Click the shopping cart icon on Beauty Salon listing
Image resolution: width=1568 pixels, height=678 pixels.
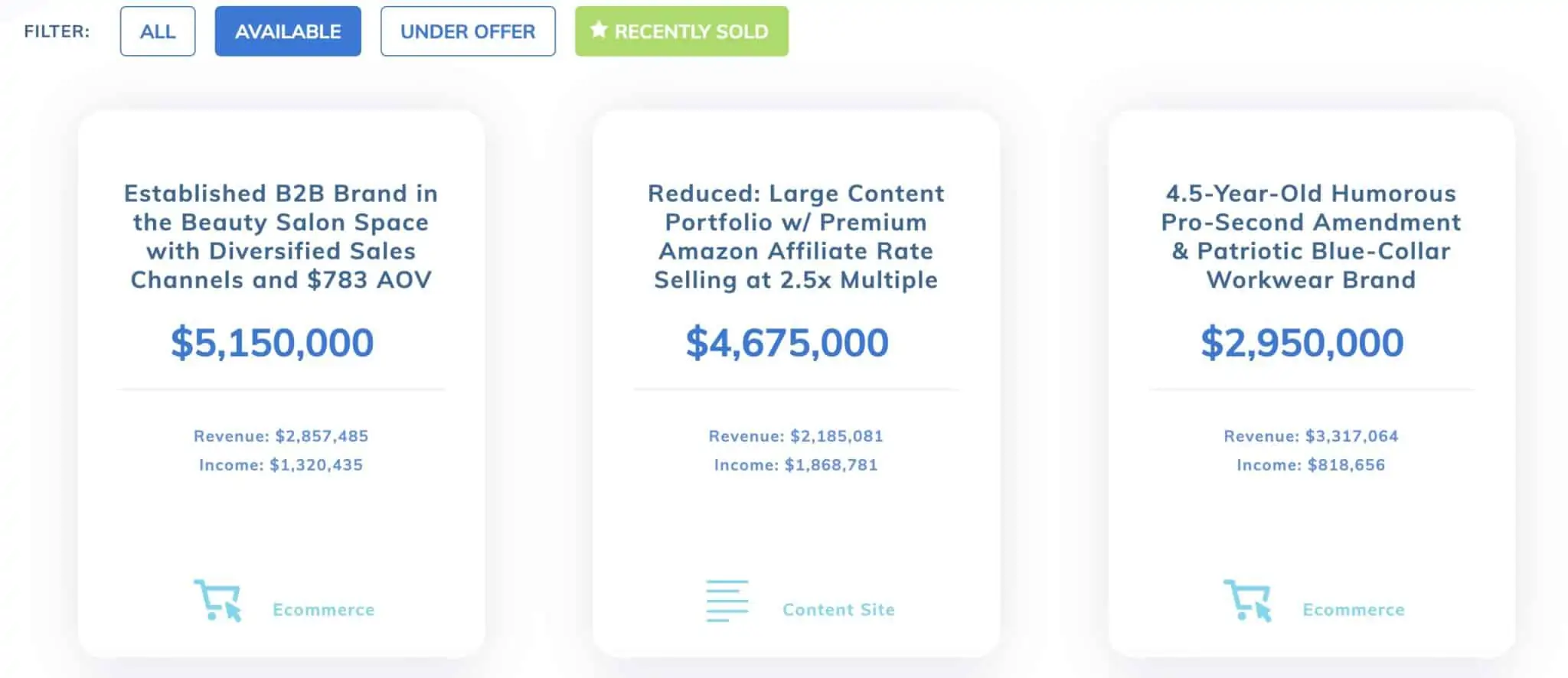click(x=218, y=601)
